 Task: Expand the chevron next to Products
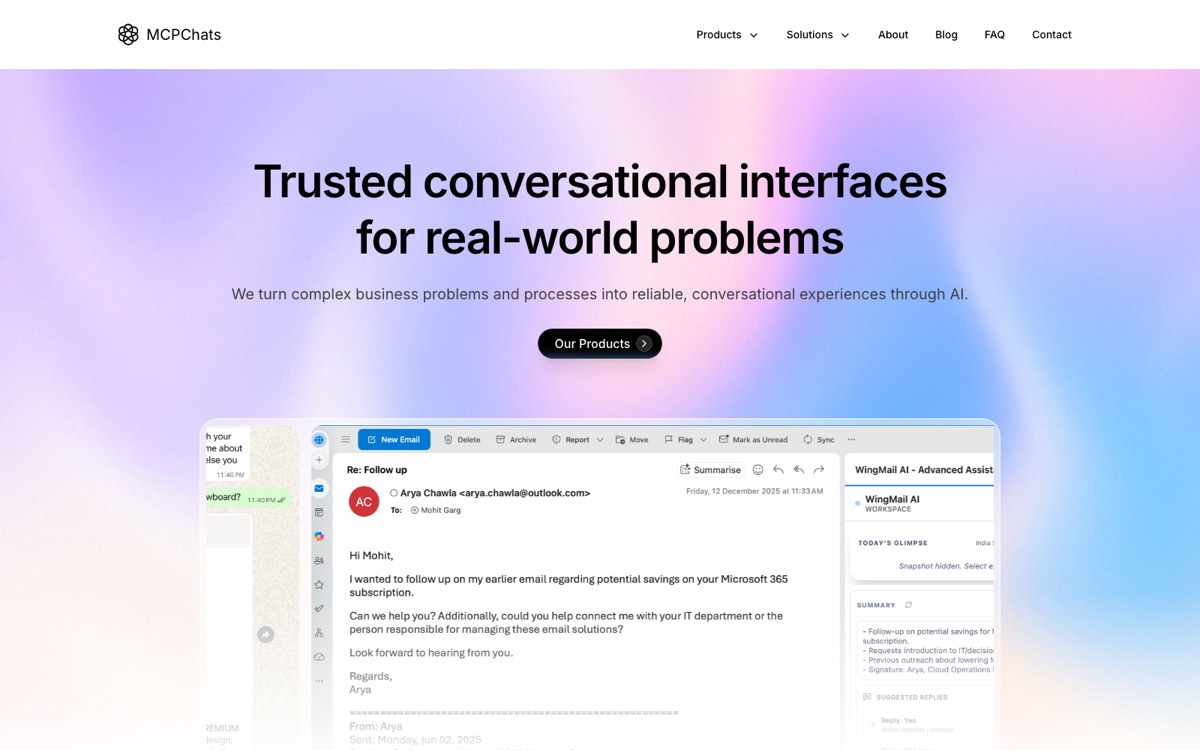click(754, 35)
